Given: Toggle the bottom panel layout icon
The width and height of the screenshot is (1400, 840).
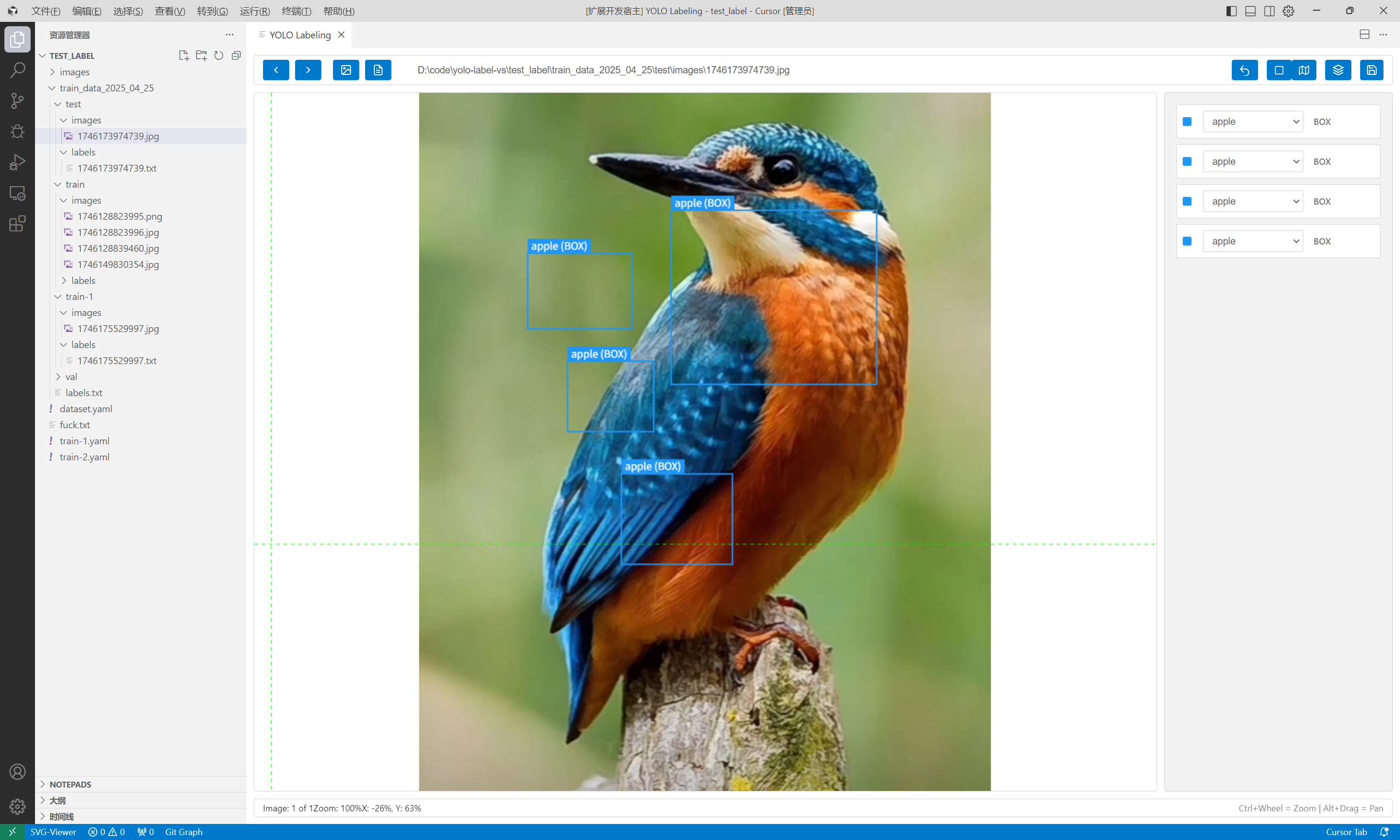Looking at the screenshot, I should click(1250, 11).
